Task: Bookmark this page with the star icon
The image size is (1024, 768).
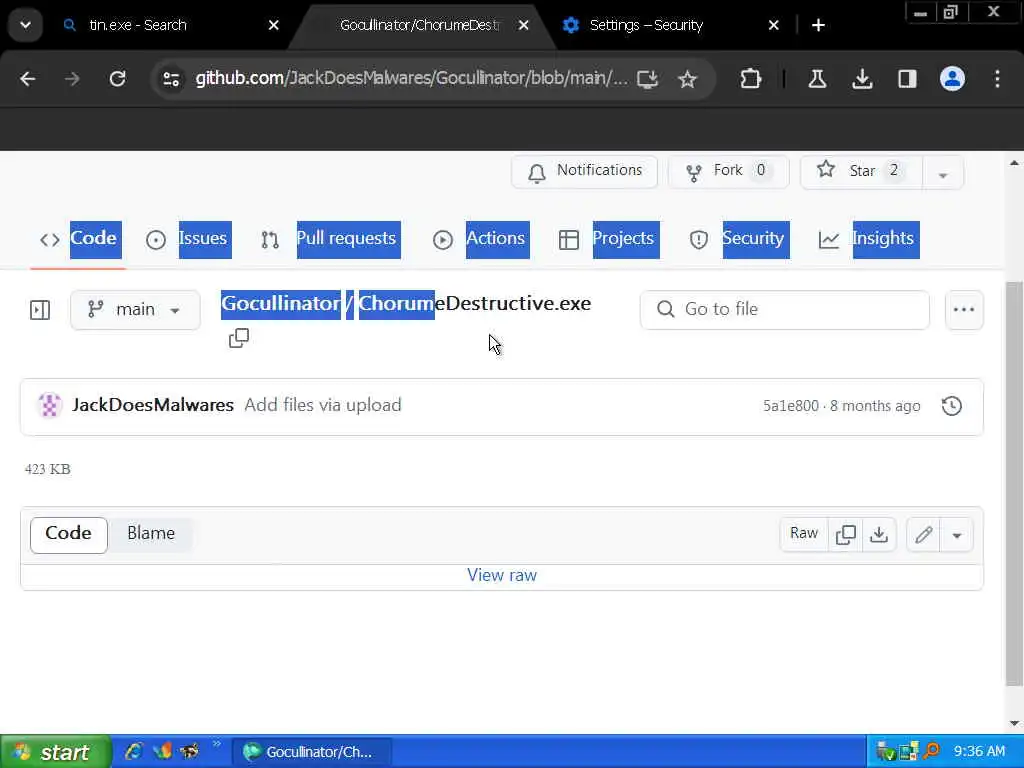Action: pos(687,79)
